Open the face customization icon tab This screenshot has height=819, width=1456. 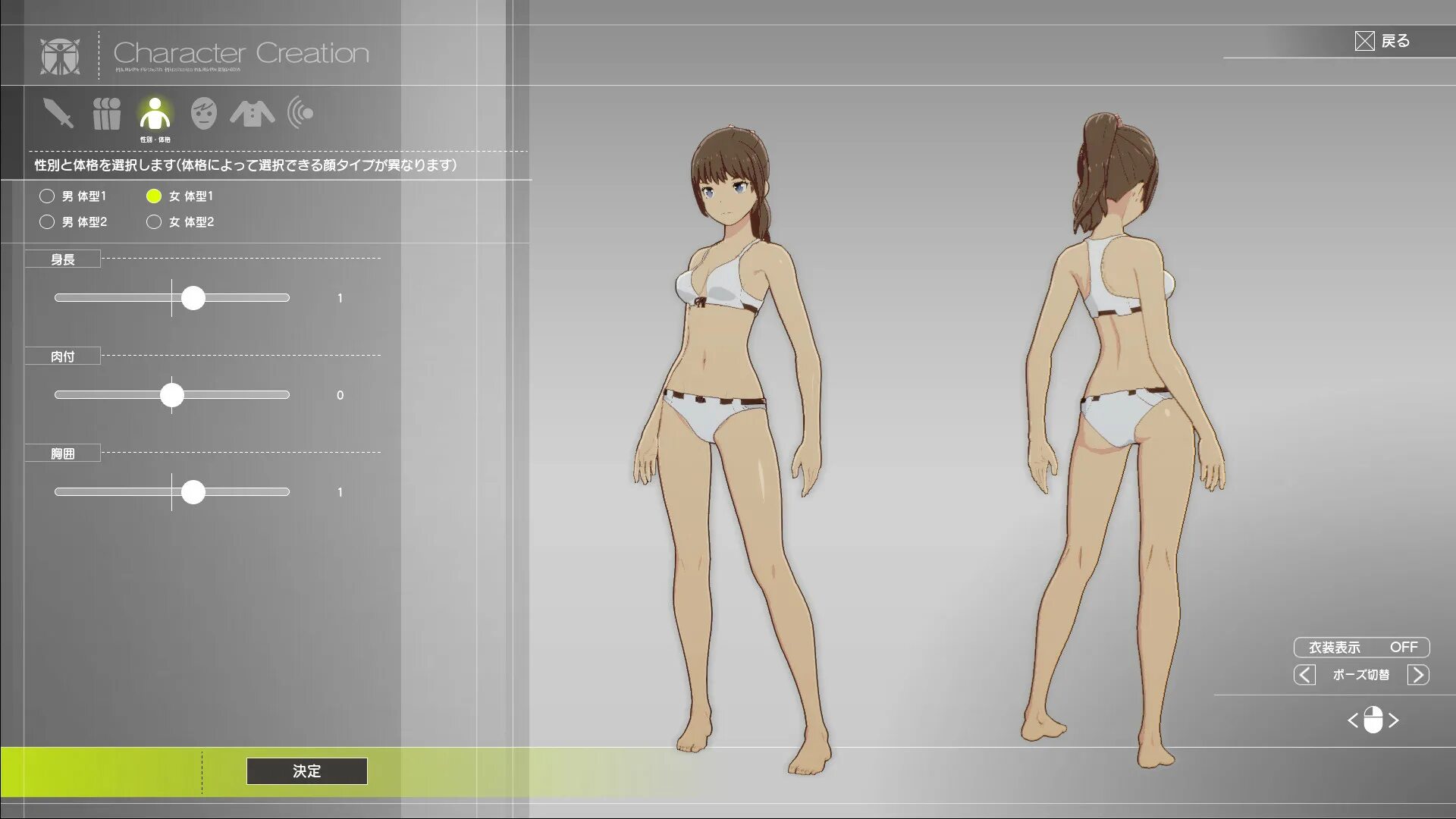click(203, 114)
